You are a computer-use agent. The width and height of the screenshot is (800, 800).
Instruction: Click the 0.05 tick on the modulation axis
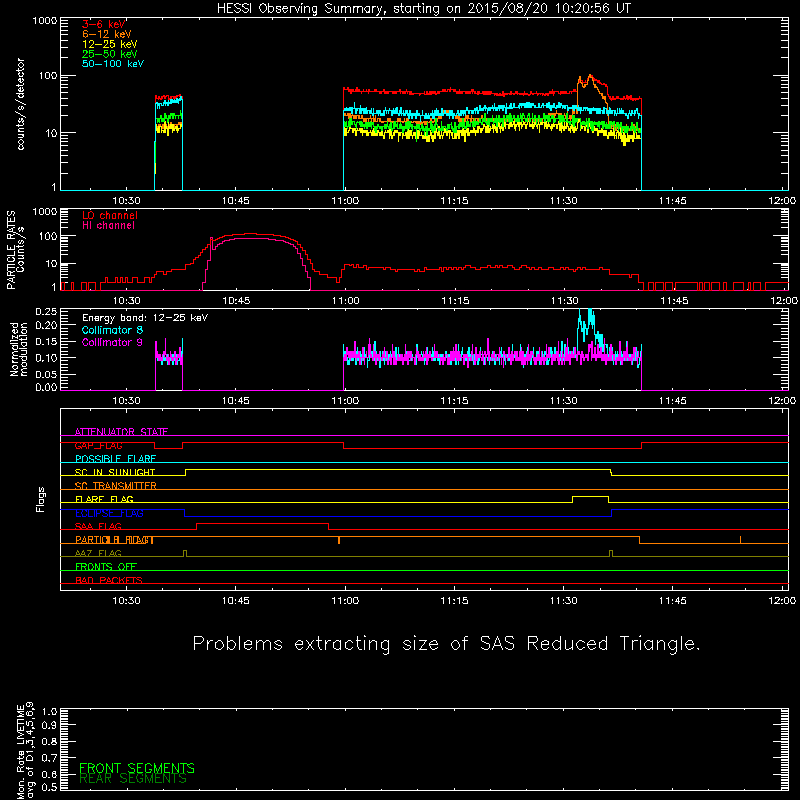[46, 374]
